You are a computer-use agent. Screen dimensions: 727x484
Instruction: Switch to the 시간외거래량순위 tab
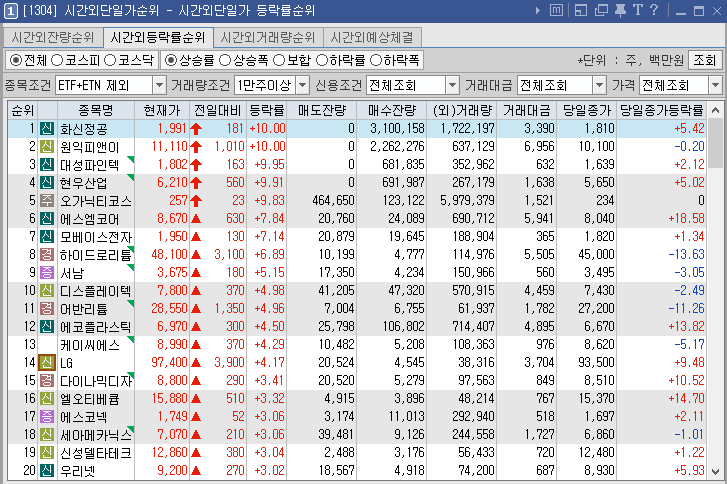(x=268, y=38)
